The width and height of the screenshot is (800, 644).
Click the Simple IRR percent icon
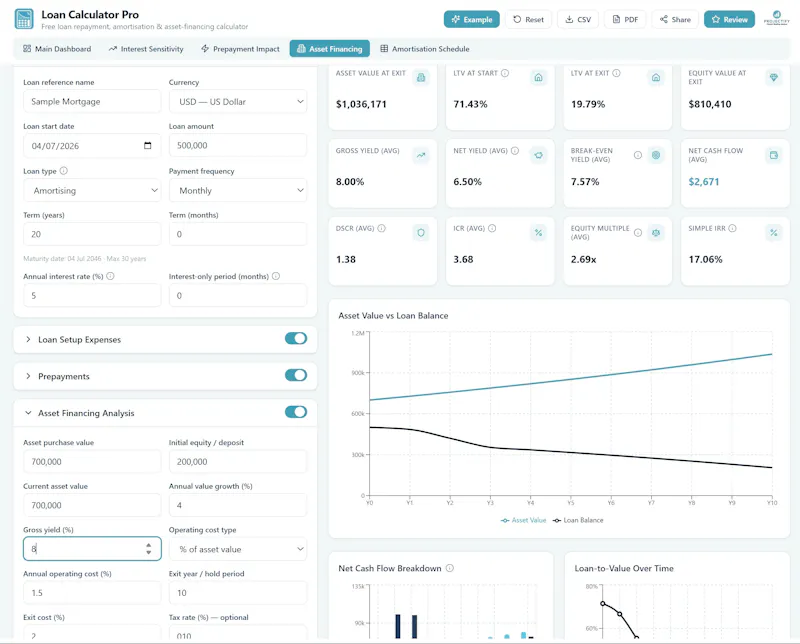[773, 233]
